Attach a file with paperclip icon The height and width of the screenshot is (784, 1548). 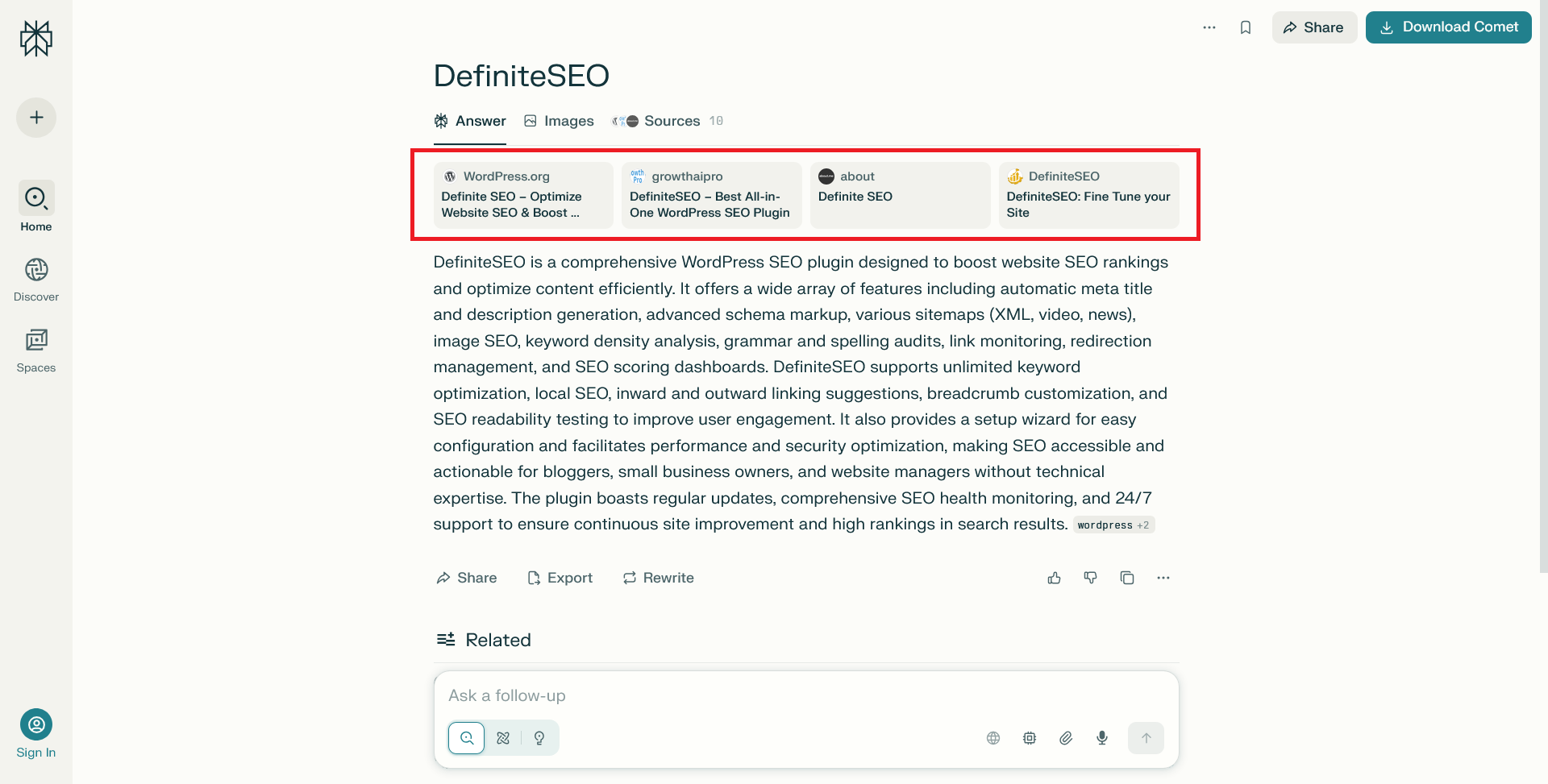click(x=1066, y=738)
